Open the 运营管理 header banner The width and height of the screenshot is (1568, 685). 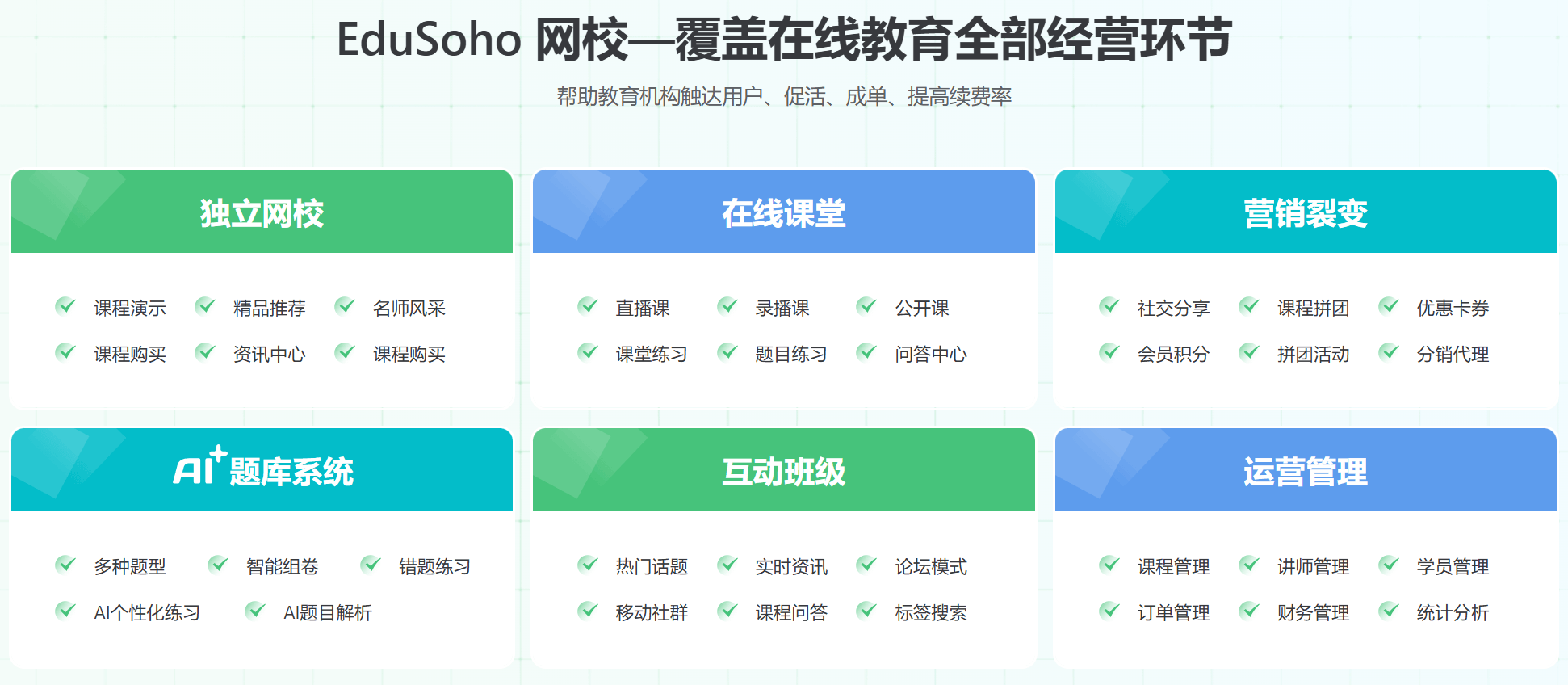(1305, 471)
